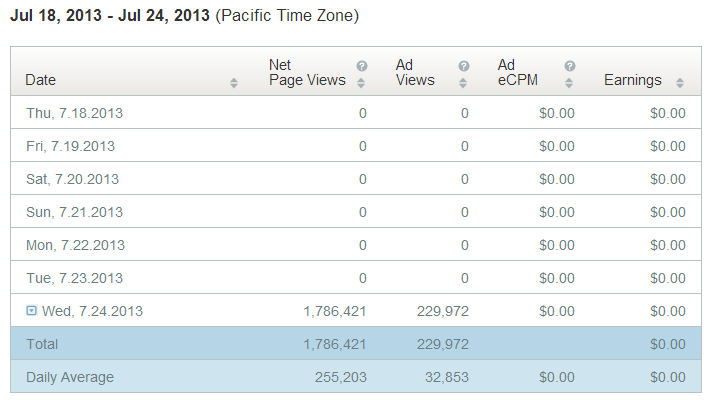Image resolution: width=719 pixels, height=400 pixels.
Task: Select the Thu, 7.18.2013 row date
Action: click(74, 113)
